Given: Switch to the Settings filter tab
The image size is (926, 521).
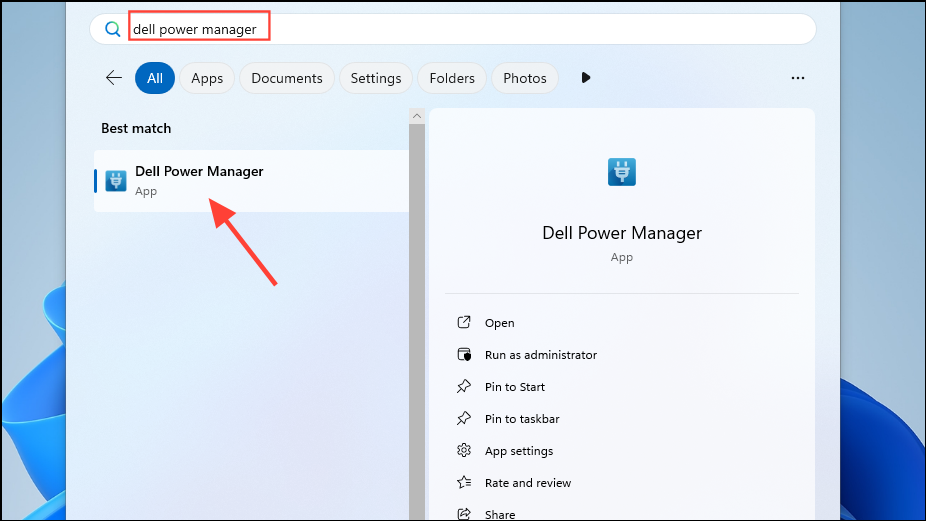Looking at the screenshot, I should point(376,78).
